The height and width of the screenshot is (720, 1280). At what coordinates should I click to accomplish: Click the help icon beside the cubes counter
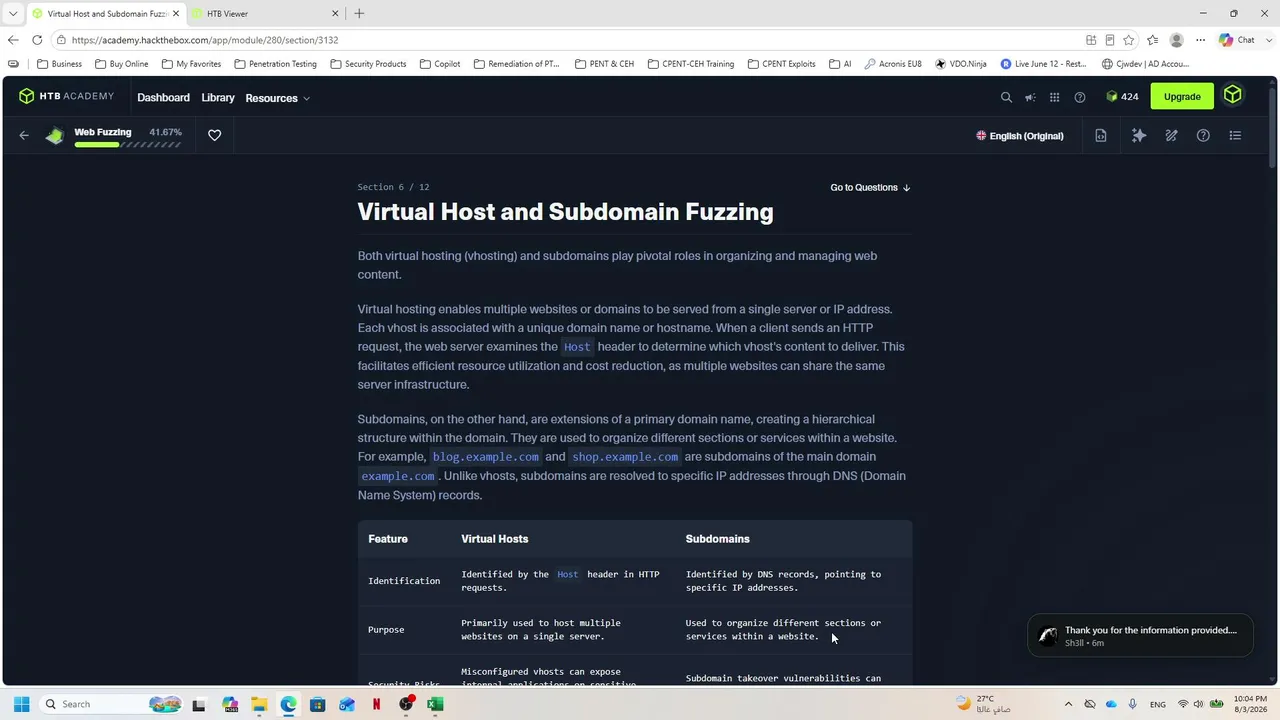(1080, 97)
